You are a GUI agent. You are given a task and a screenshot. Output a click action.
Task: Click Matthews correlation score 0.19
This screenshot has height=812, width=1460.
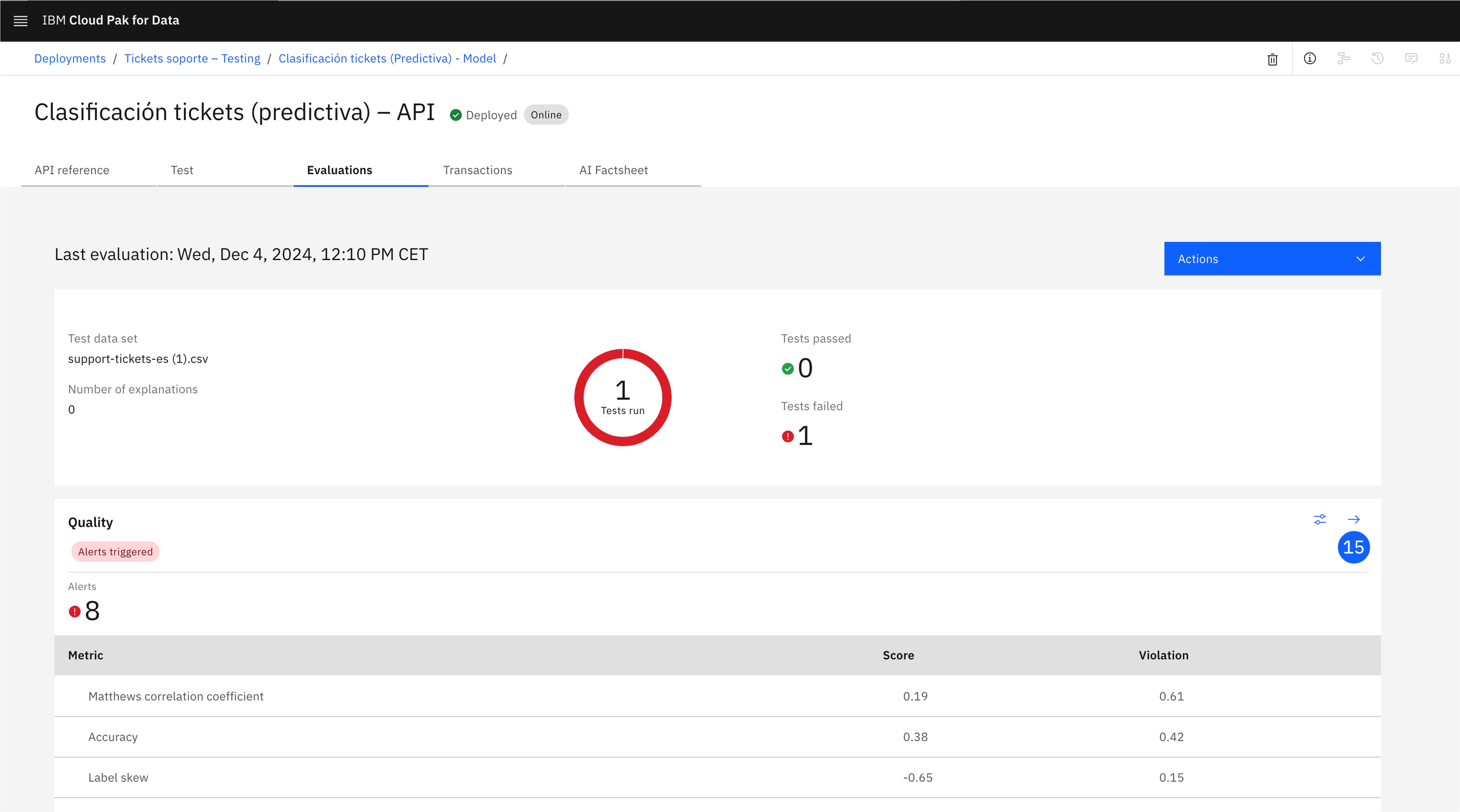tap(915, 697)
